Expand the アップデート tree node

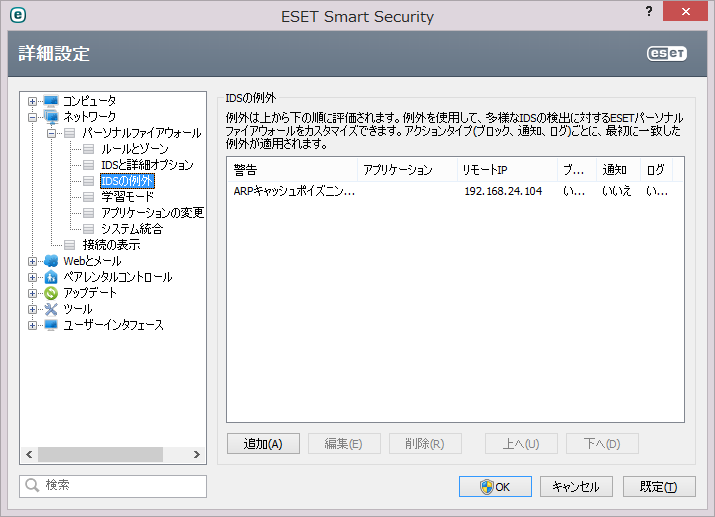coord(32,293)
